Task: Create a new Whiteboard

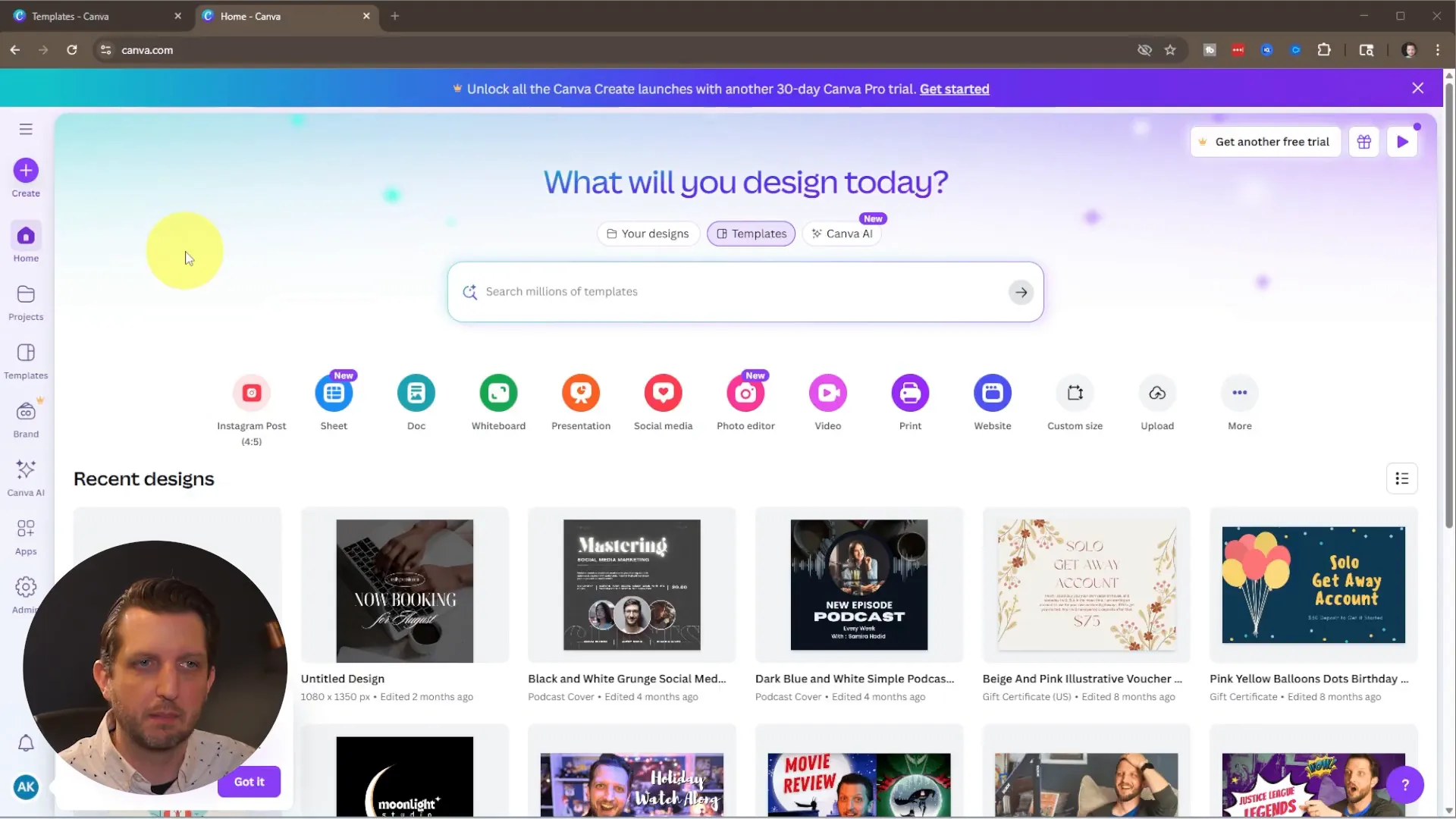Action: 498,393
